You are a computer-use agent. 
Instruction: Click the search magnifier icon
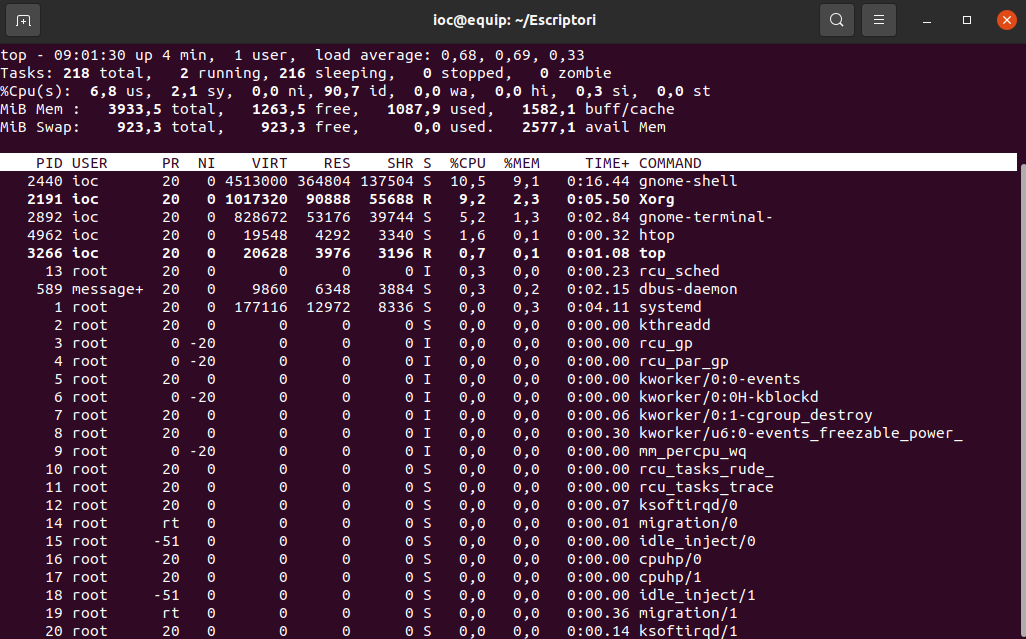[836, 20]
